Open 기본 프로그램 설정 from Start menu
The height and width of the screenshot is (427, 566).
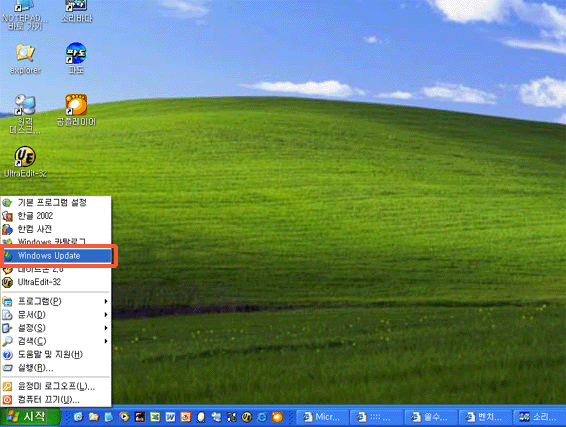click(x=56, y=202)
